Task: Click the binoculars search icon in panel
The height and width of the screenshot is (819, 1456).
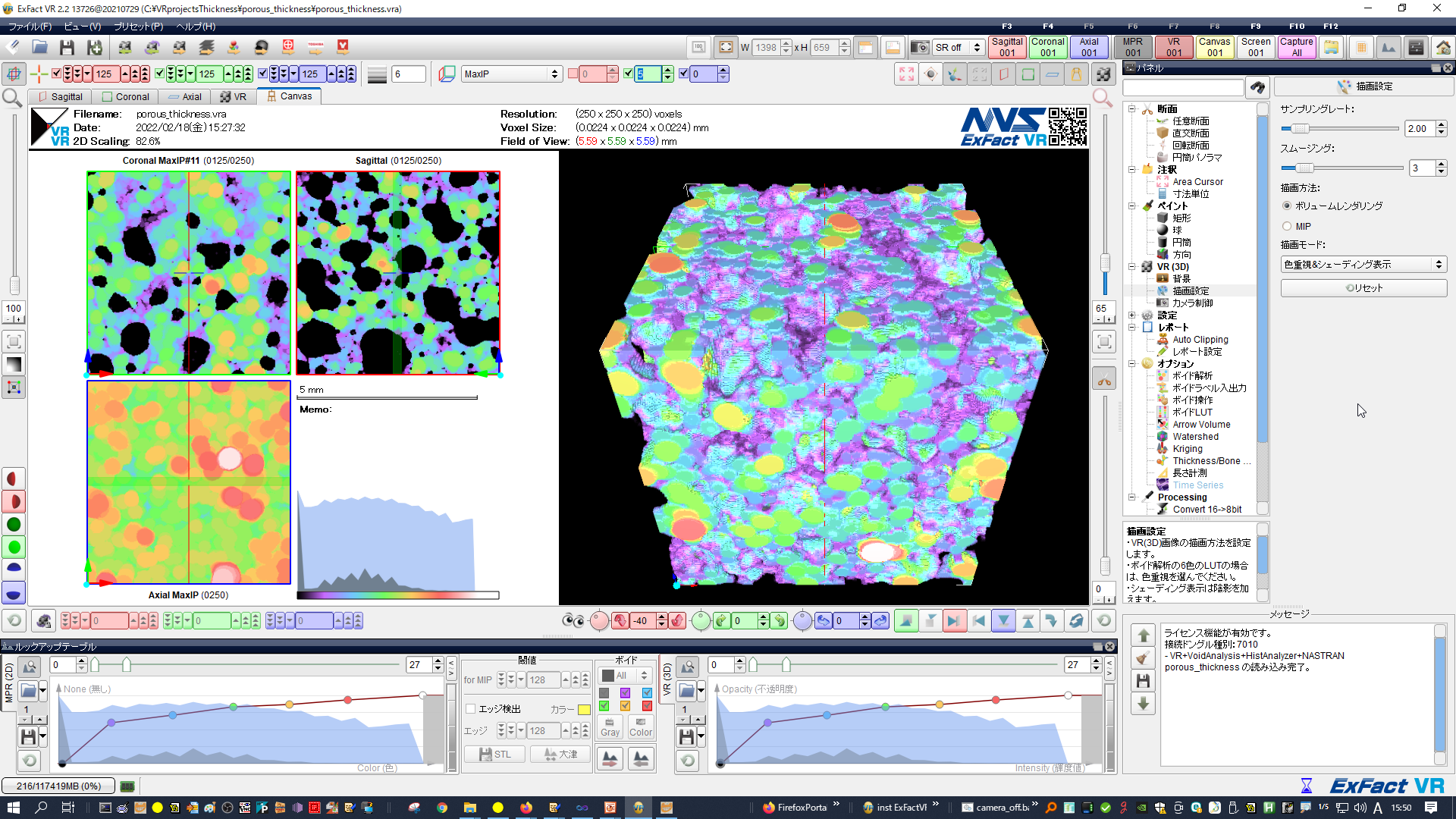Action: click(1257, 87)
